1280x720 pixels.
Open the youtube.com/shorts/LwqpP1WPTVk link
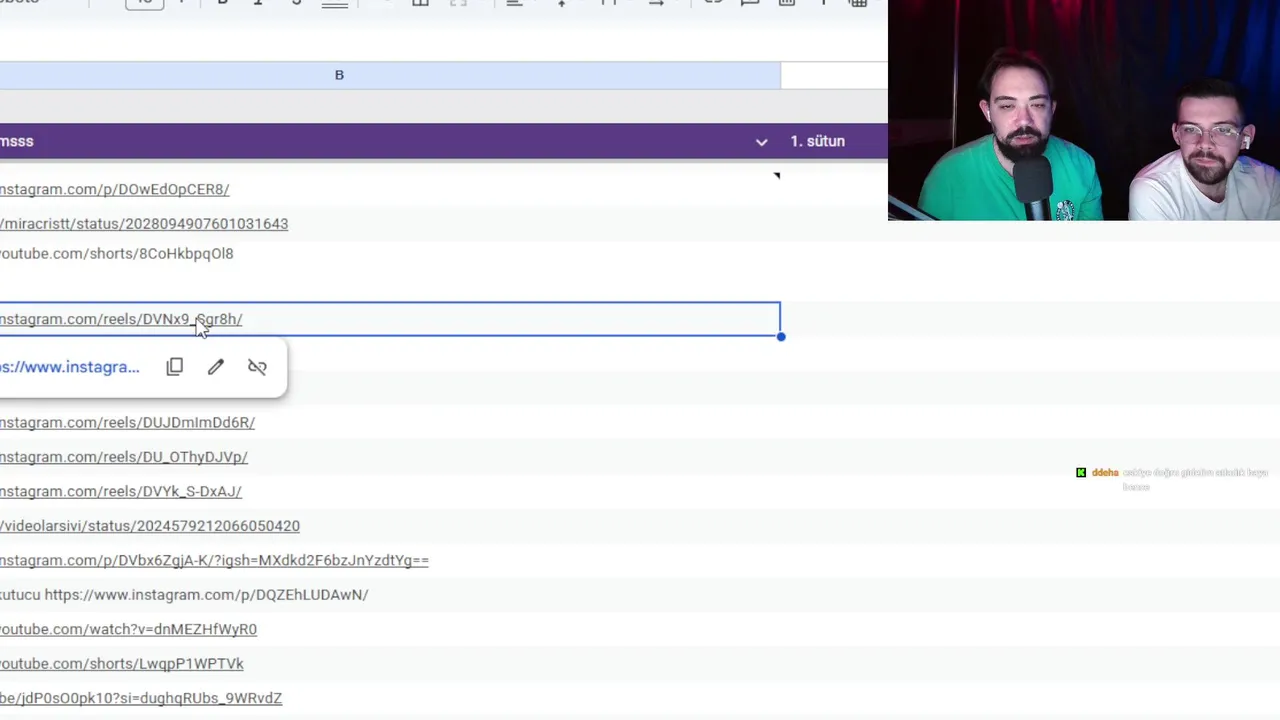122,664
